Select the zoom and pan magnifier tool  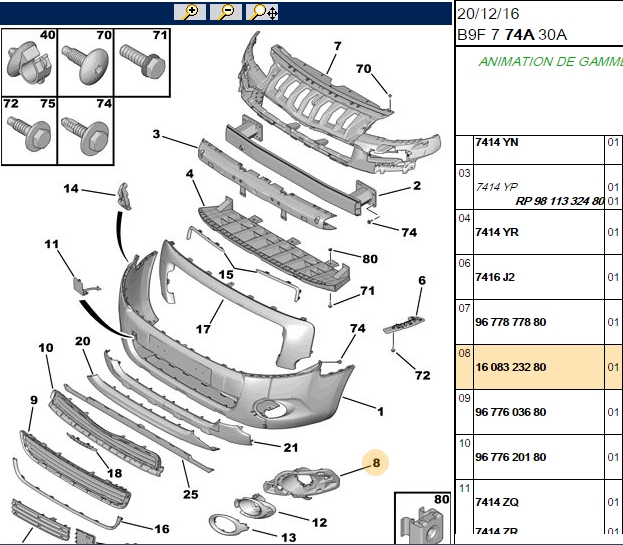[262, 12]
